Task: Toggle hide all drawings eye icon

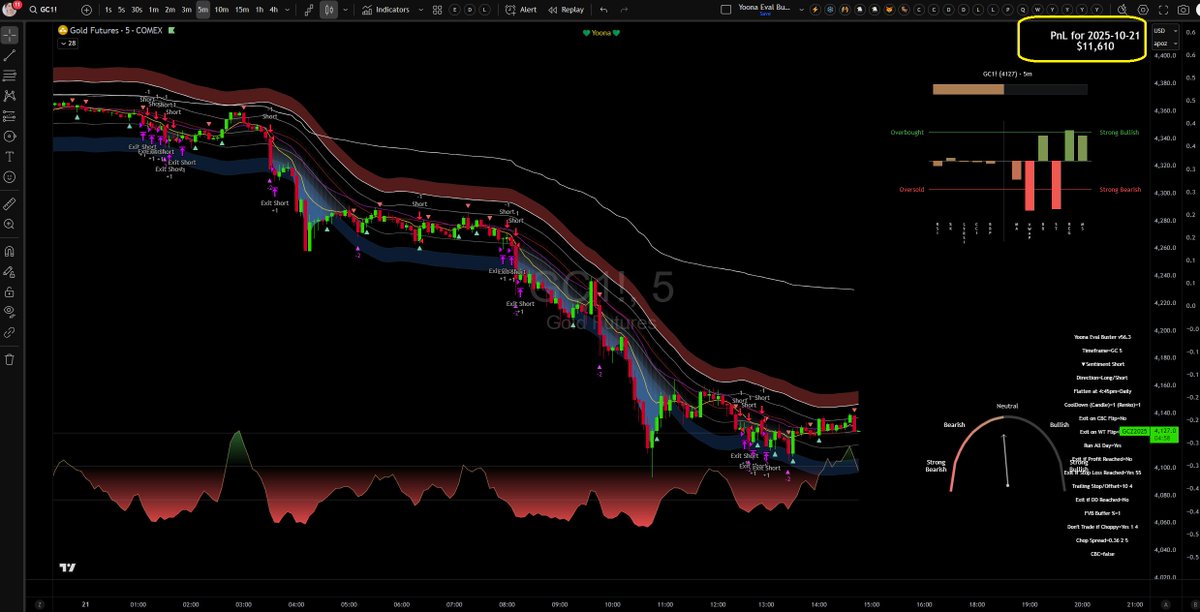Action: coord(10,312)
